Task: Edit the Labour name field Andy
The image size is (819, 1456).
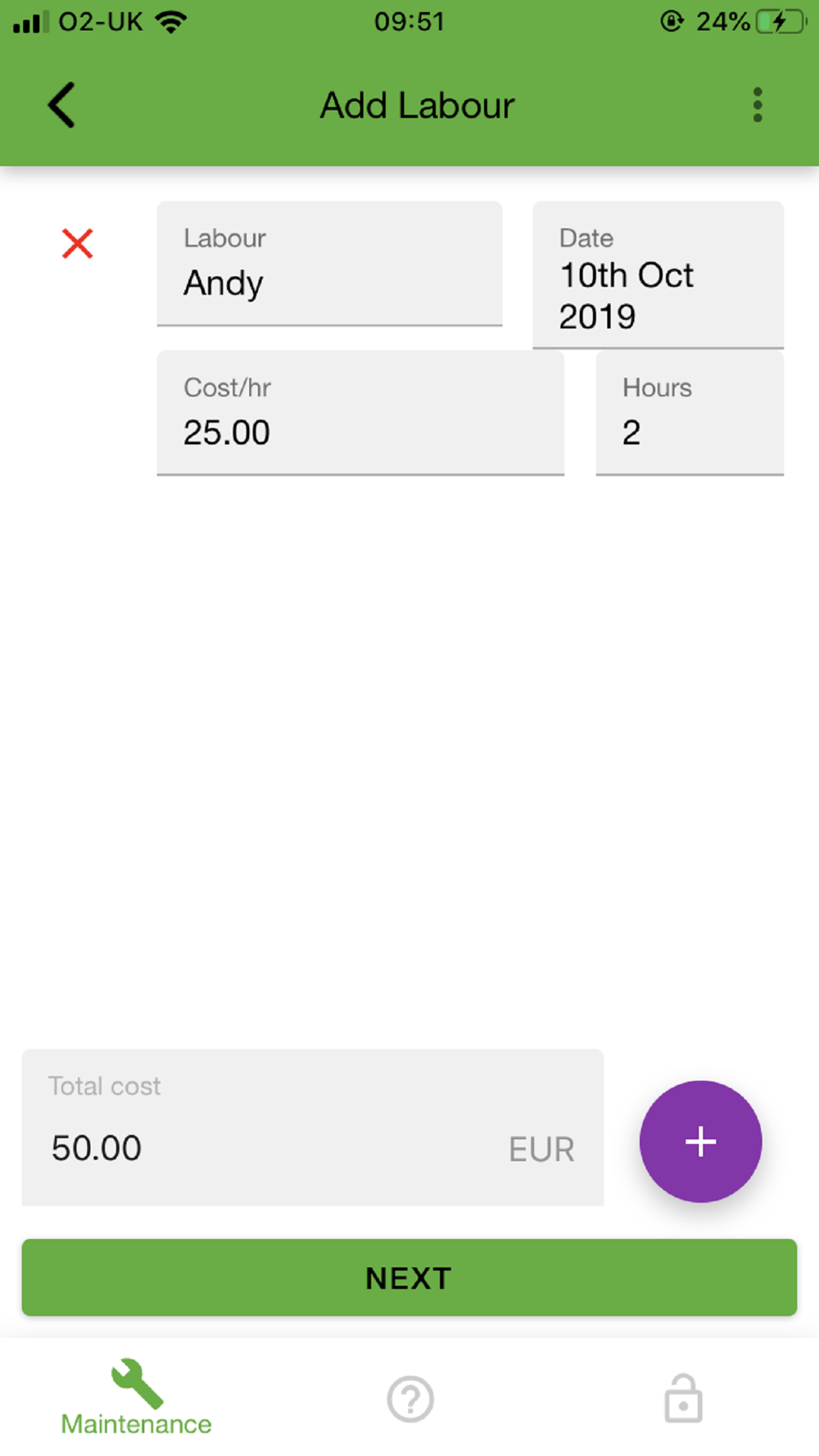Action: [329, 264]
